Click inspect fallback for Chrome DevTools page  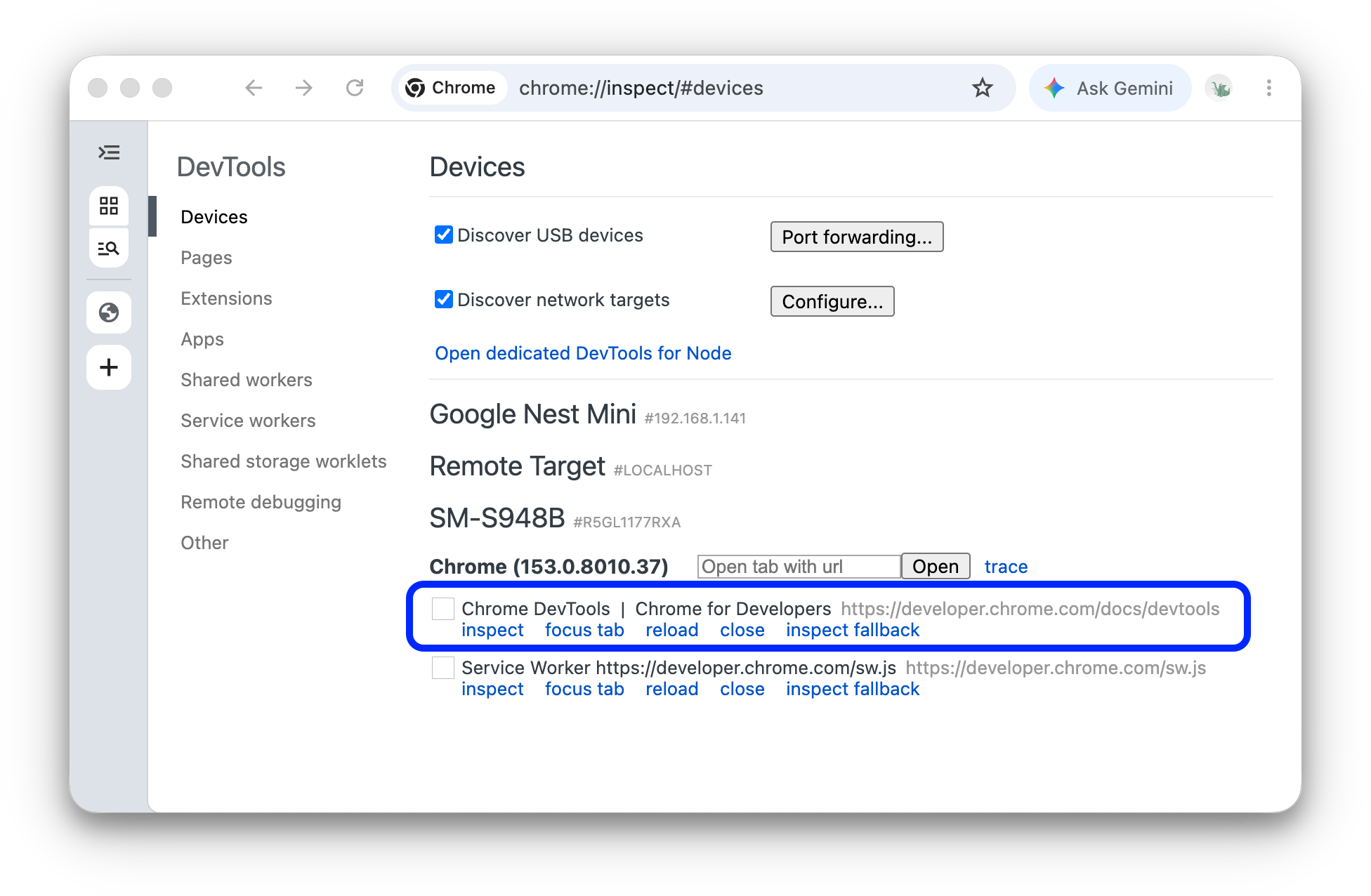(x=853, y=630)
